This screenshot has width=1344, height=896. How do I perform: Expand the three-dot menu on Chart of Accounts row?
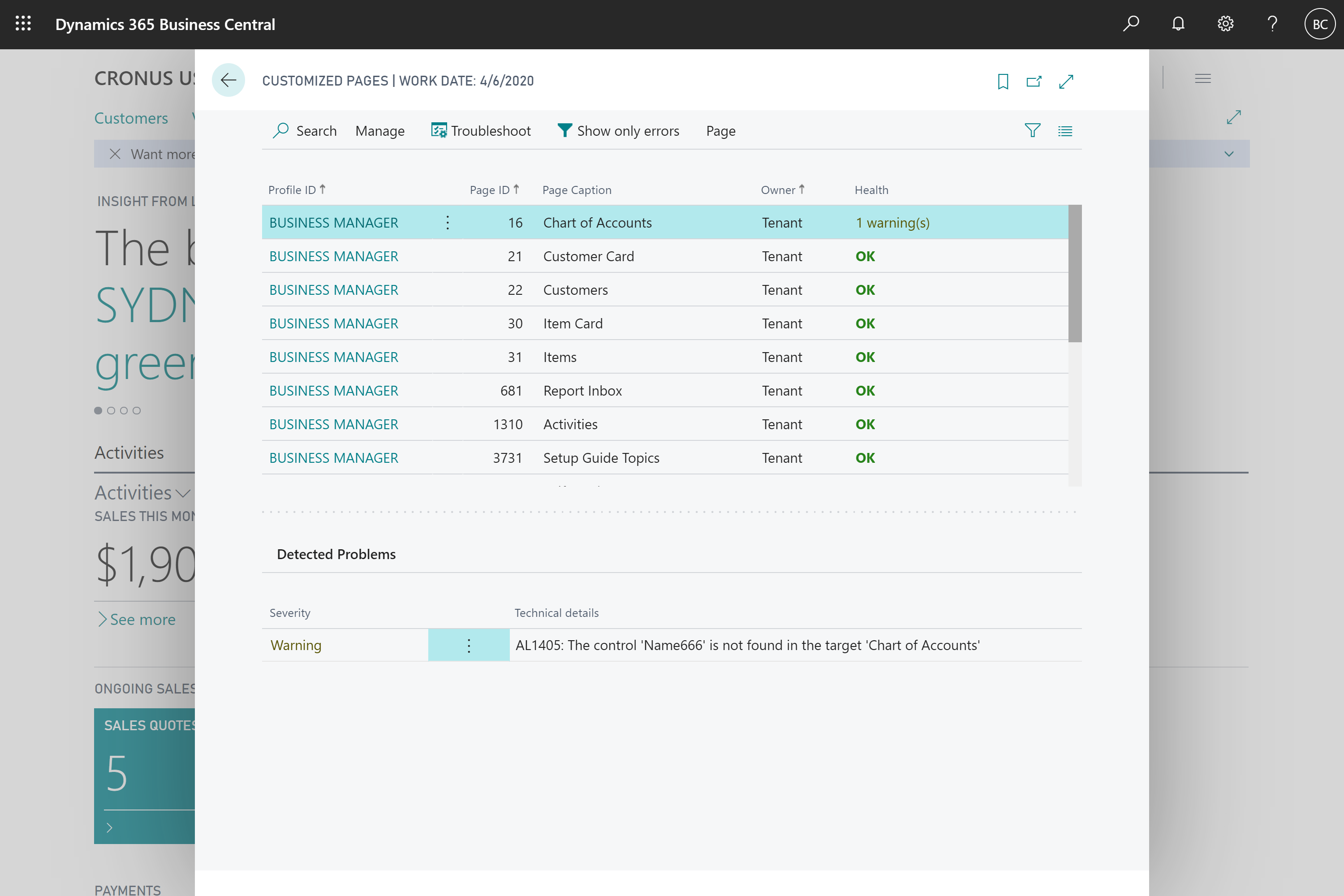coord(447,222)
